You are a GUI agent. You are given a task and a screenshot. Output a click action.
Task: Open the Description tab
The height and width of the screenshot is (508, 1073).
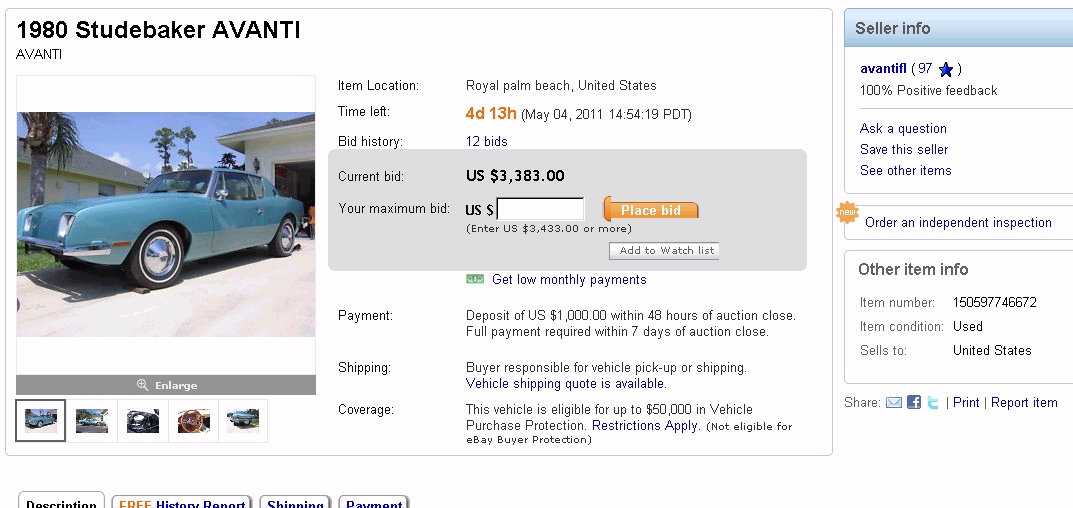(61, 502)
